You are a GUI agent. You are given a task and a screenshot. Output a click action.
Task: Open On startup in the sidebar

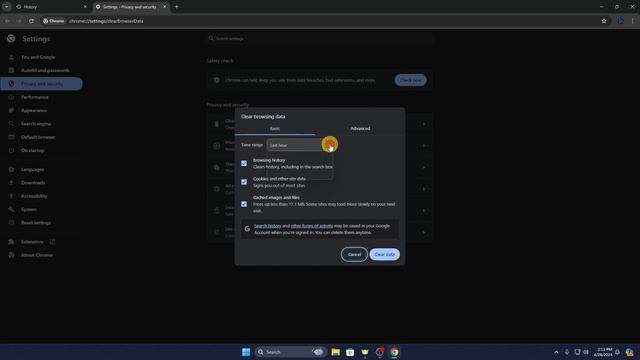[x=32, y=150]
